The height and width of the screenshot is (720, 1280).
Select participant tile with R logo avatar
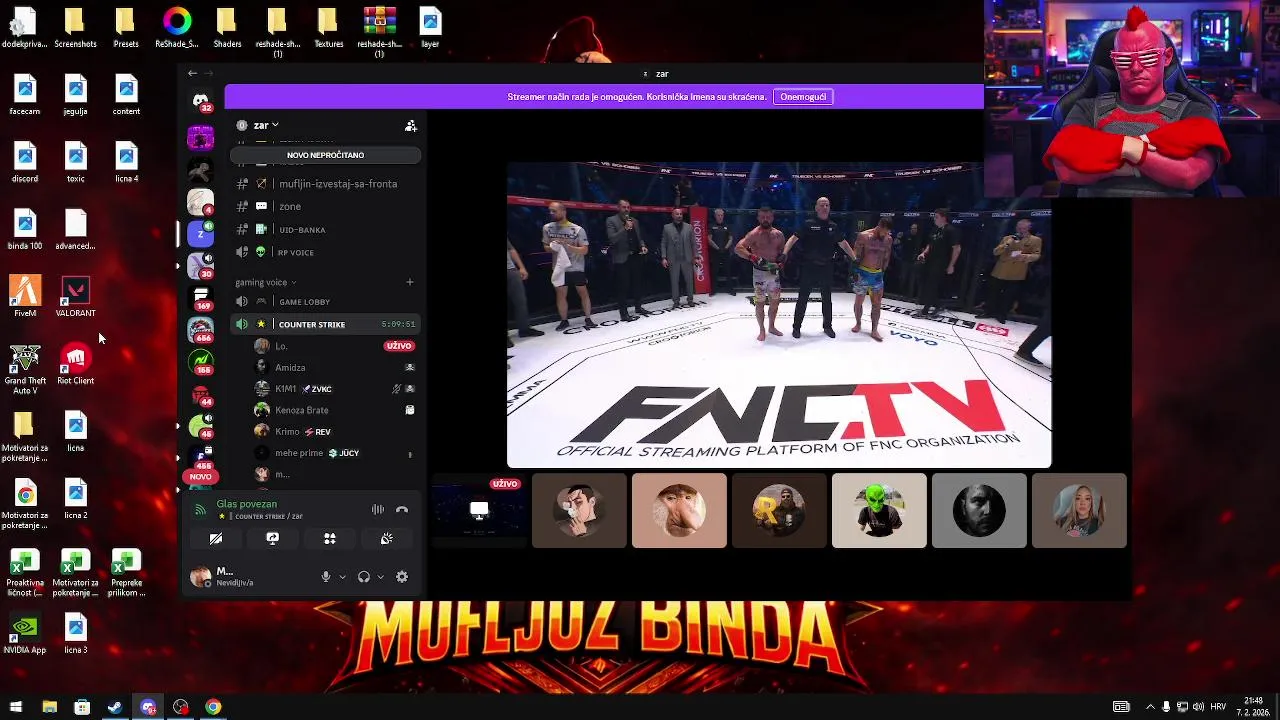click(x=779, y=511)
